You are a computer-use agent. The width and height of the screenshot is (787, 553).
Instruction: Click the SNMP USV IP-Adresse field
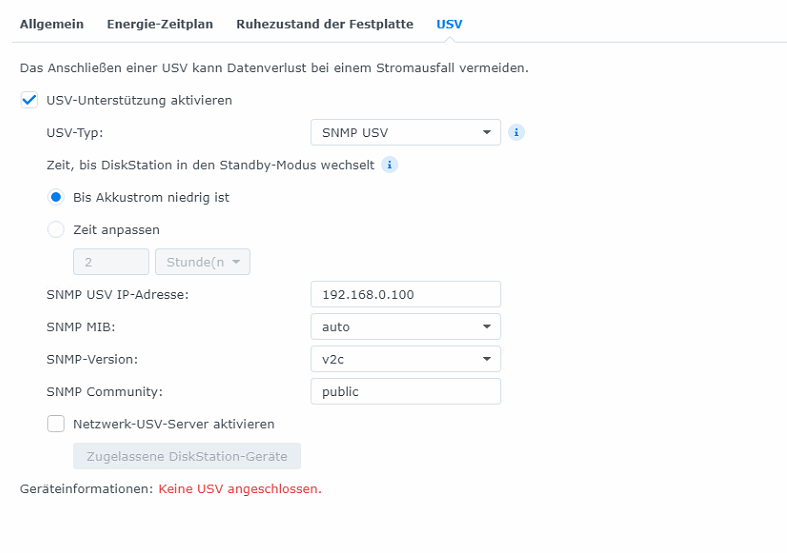tap(406, 294)
